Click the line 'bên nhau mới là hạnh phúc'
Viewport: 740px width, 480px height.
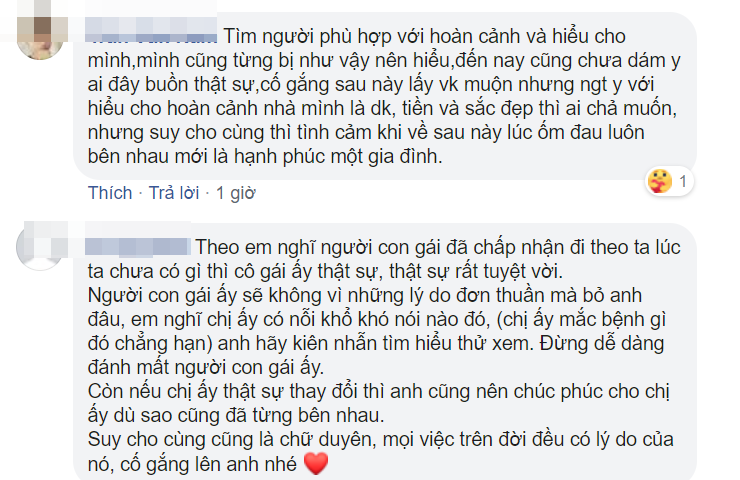(x=265, y=156)
